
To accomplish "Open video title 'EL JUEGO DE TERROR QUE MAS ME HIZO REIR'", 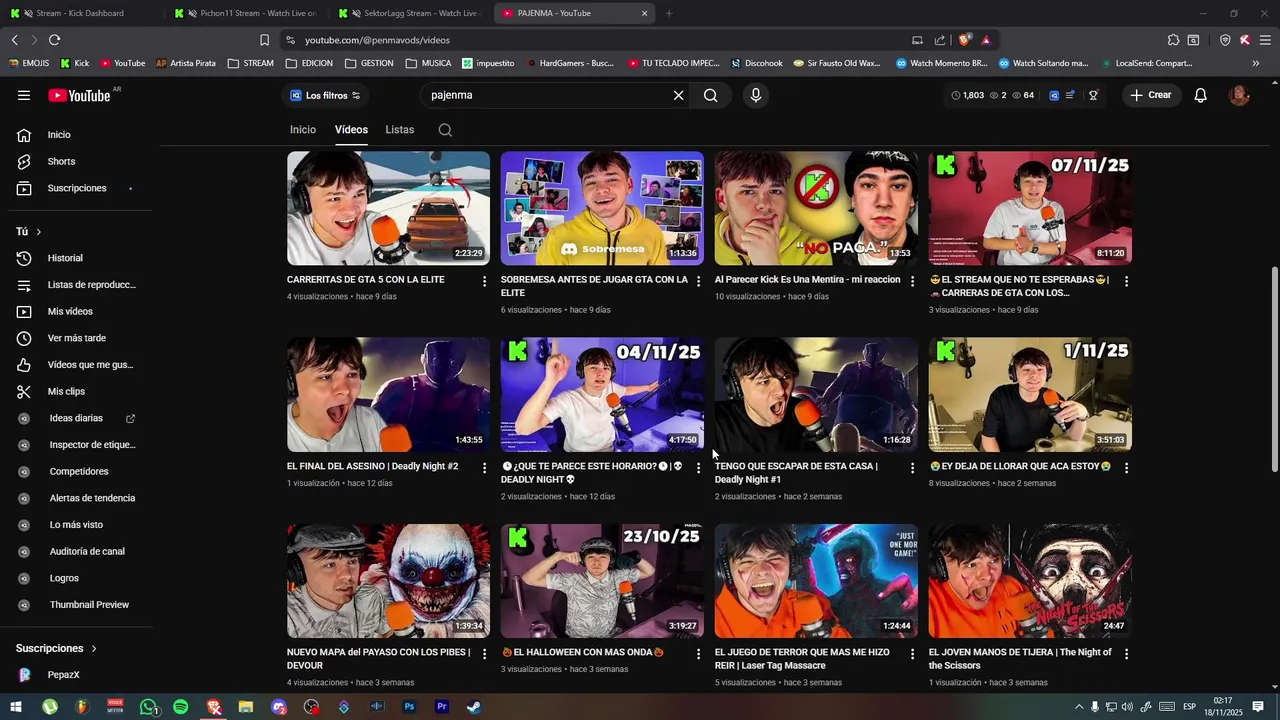I will [x=802, y=659].
